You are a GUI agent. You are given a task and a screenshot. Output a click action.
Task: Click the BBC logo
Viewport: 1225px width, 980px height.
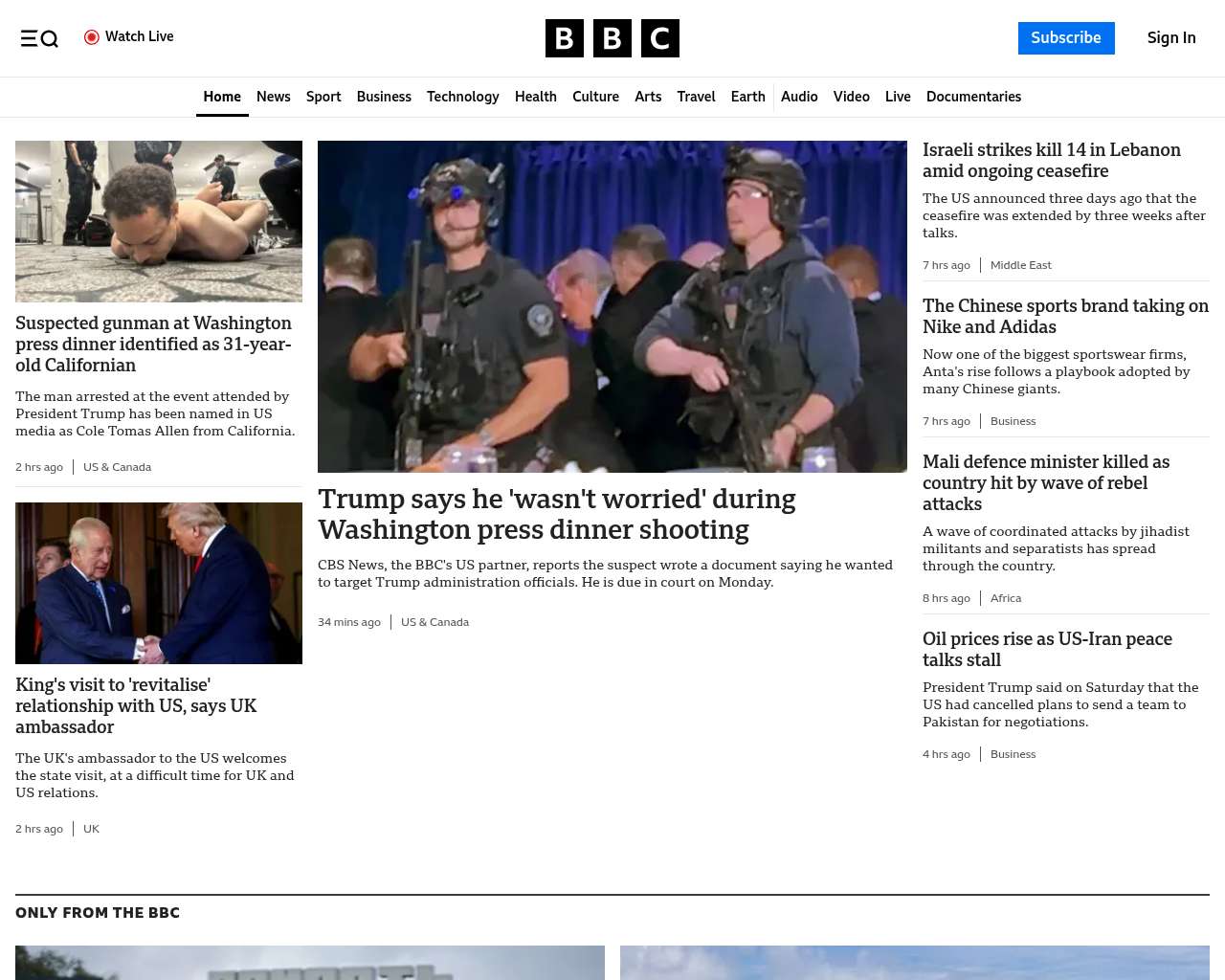click(612, 38)
